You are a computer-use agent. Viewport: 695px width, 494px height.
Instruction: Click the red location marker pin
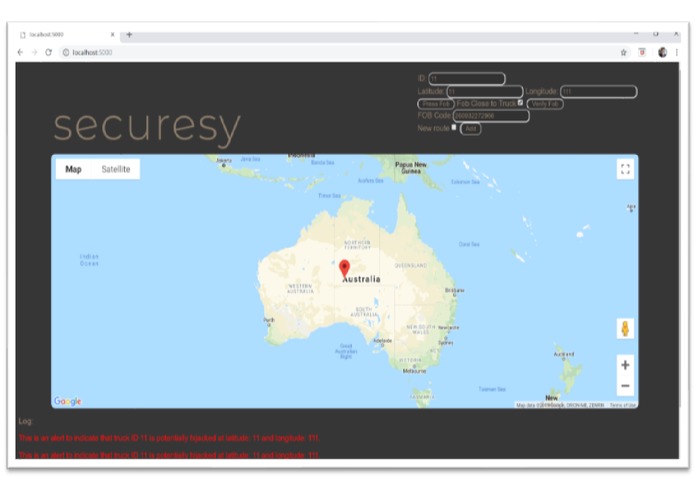tap(344, 268)
